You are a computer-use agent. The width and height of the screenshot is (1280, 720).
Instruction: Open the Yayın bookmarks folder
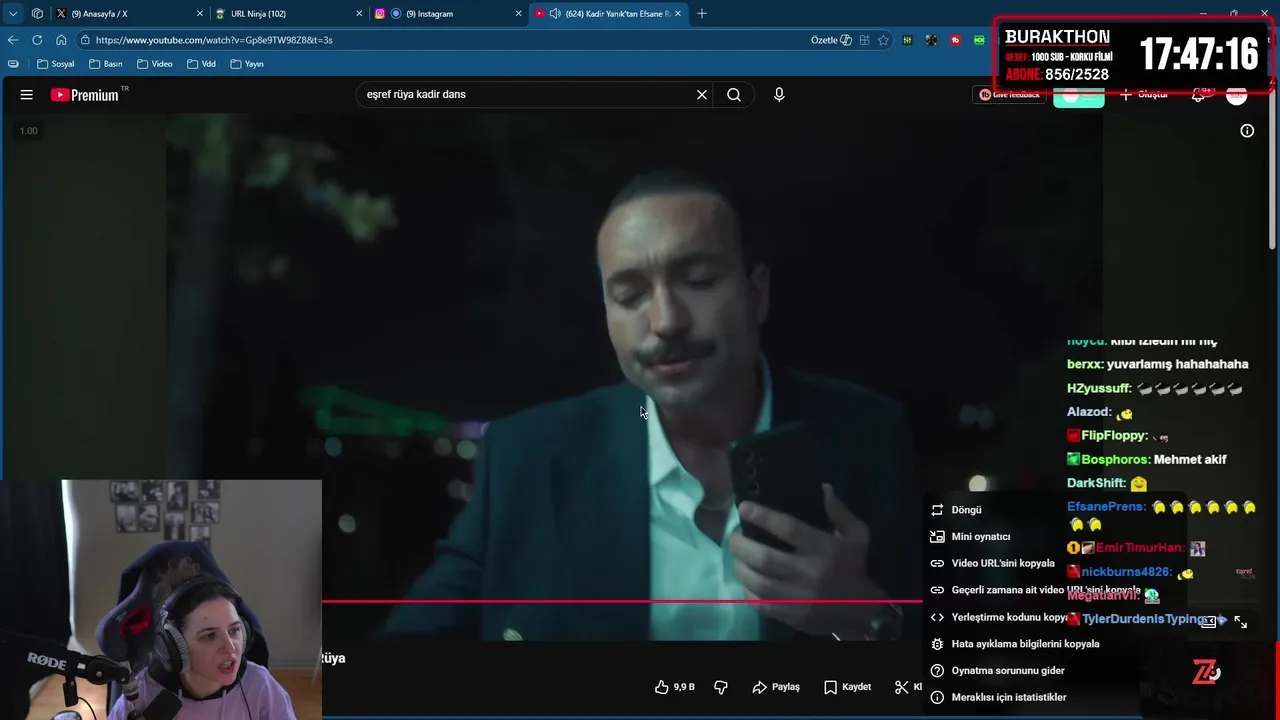point(247,64)
